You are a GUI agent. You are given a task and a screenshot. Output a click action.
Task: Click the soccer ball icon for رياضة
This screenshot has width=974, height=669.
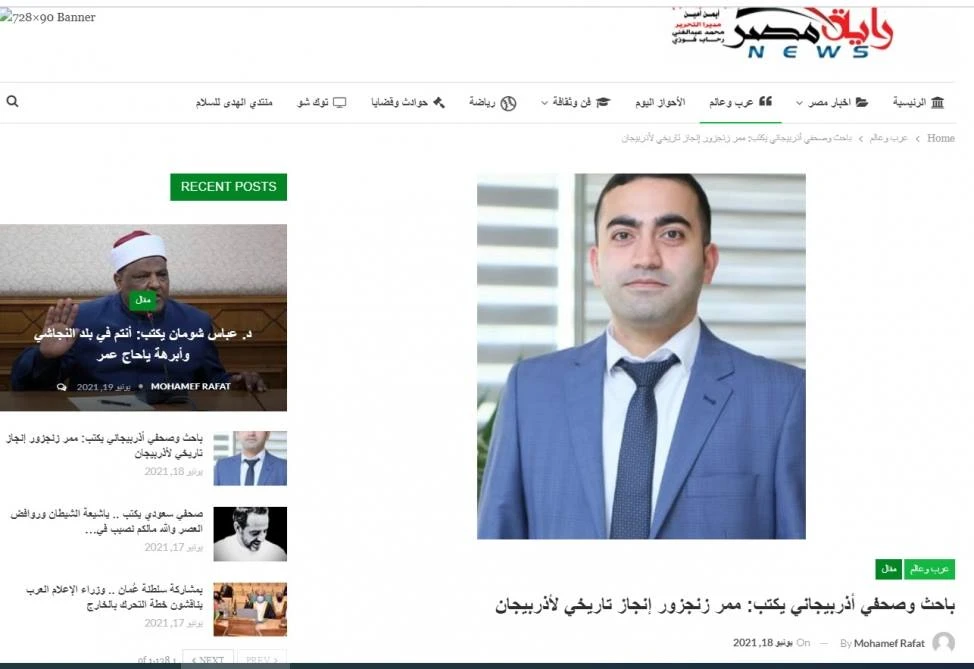pos(508,103)
